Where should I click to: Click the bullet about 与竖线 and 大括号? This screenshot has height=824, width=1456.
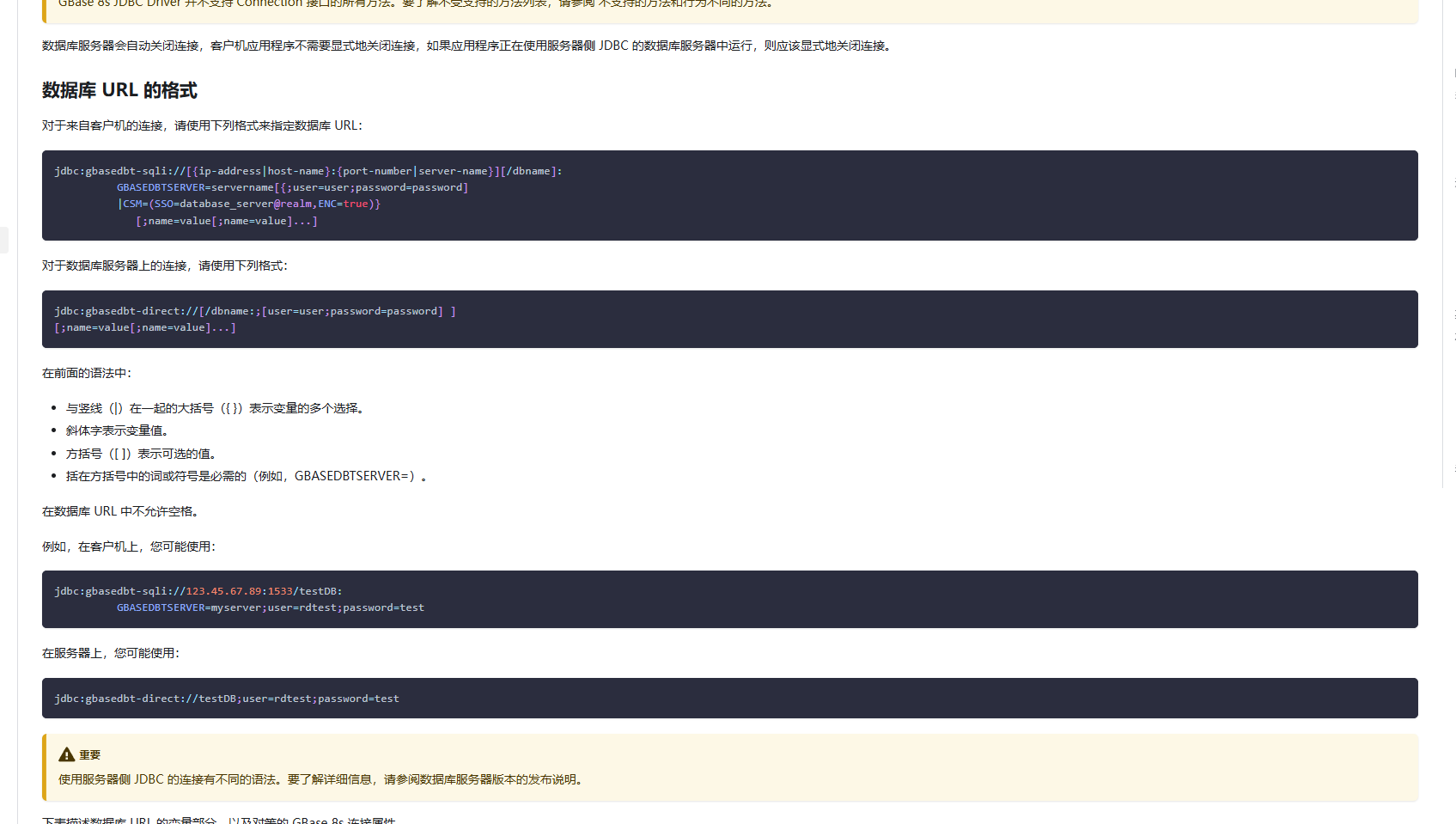tap(216, 408)
